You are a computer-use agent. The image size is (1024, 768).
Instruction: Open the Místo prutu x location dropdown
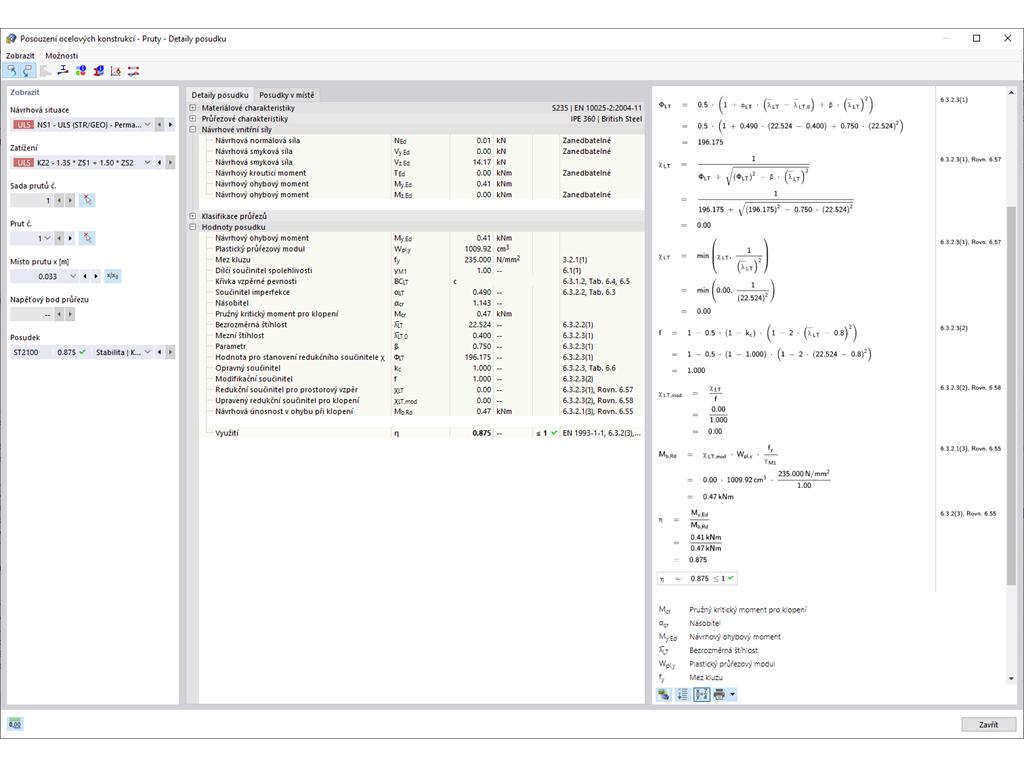[x=73, y=276]
